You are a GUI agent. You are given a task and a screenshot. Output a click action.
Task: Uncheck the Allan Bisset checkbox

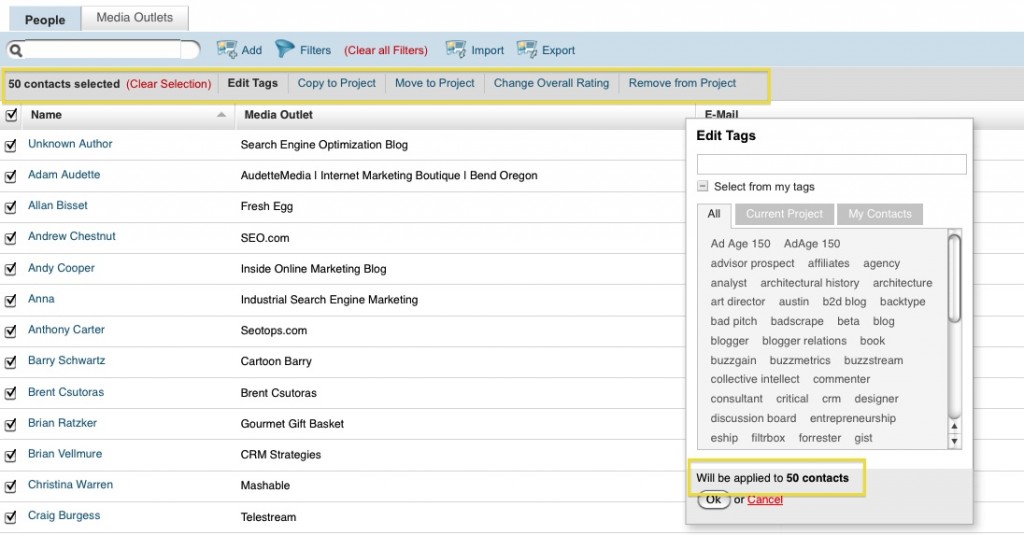point(10,207)
